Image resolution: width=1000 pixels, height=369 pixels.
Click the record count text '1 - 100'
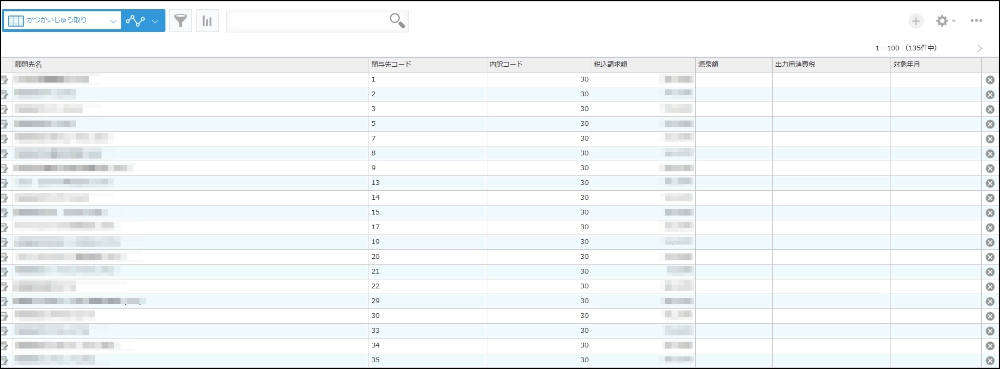pos(887,48)
